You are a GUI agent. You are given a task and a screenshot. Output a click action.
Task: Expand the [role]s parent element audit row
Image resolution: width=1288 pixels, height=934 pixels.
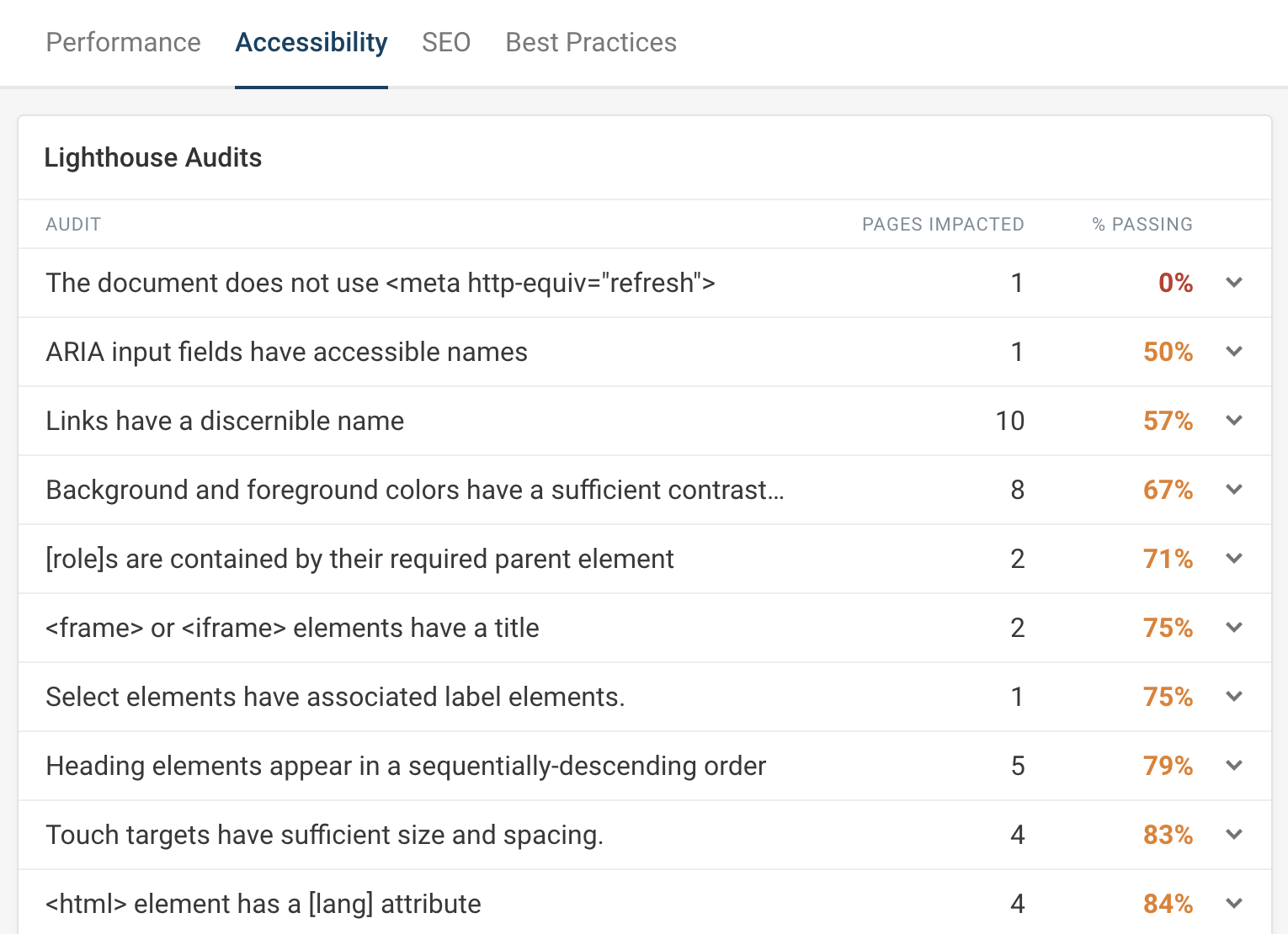[x=1233, y=559]
